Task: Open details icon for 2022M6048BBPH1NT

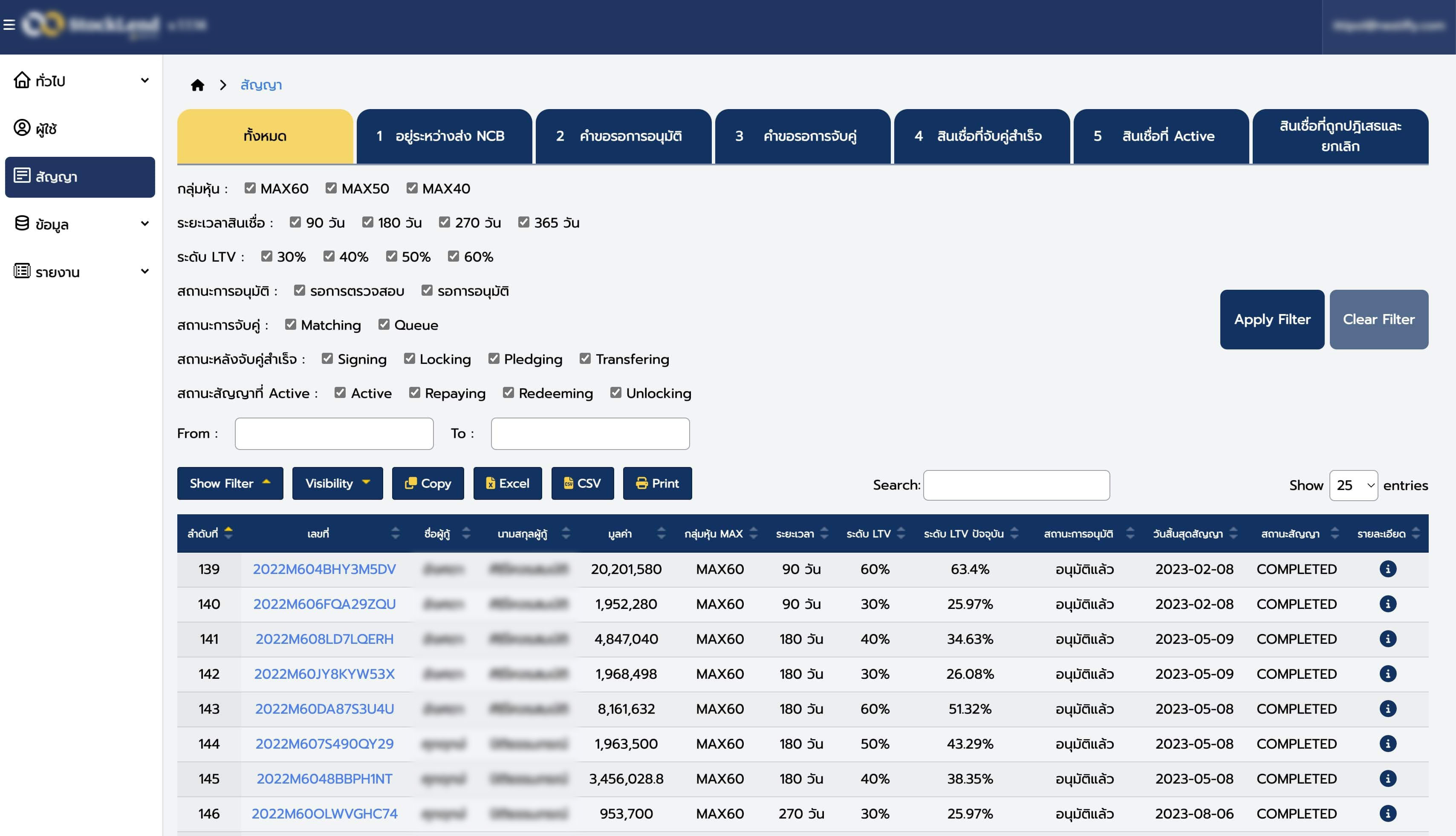Action: coord(1388,779)
